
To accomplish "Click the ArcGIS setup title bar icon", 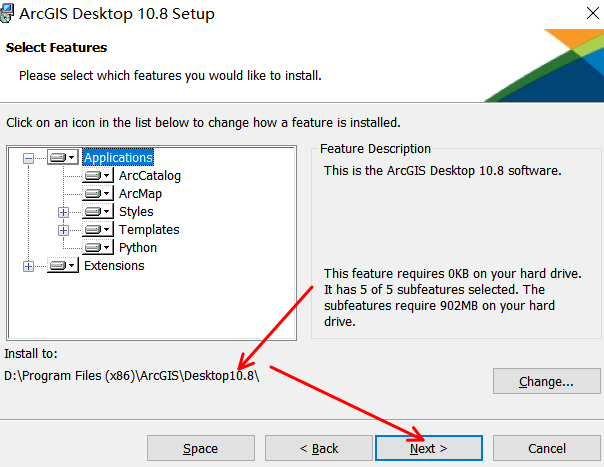I will [7, 13].
